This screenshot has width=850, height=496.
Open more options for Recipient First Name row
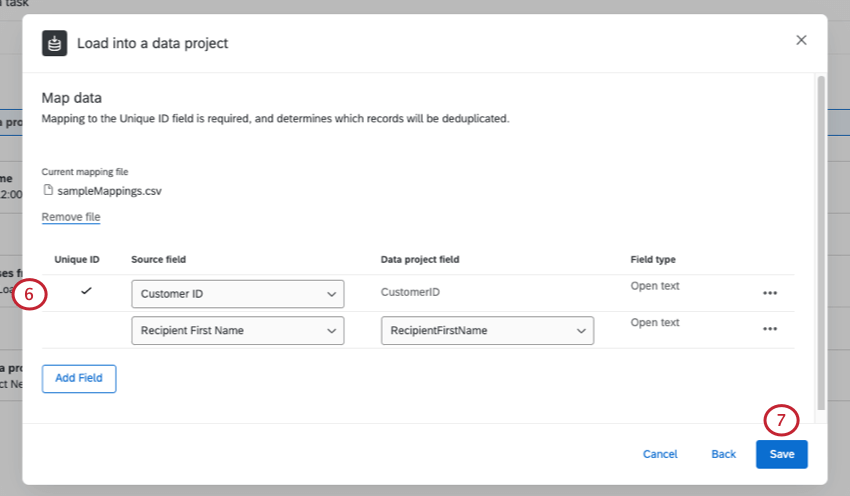click(x=769, y=329)
